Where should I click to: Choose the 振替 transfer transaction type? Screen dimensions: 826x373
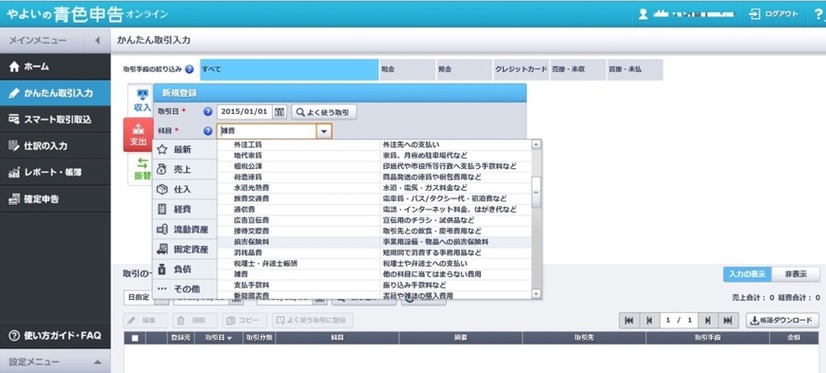click(141, 170)
